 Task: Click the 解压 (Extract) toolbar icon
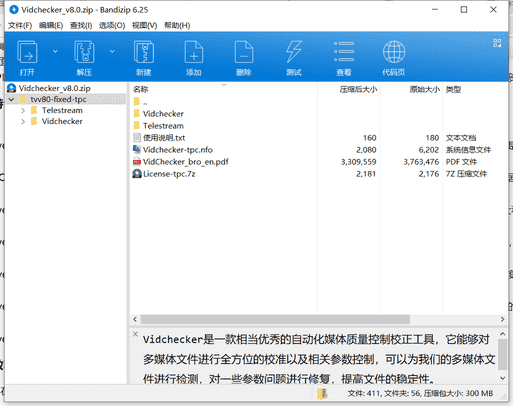84,52
